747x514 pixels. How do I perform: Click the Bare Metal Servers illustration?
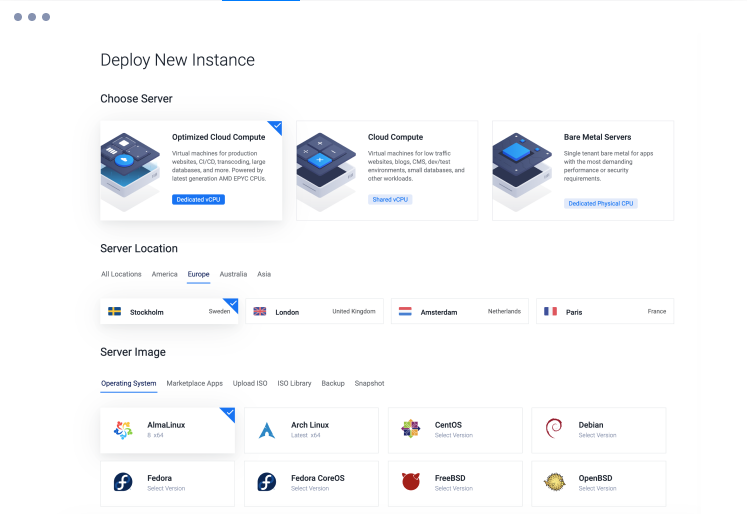(x=522, y=171)
